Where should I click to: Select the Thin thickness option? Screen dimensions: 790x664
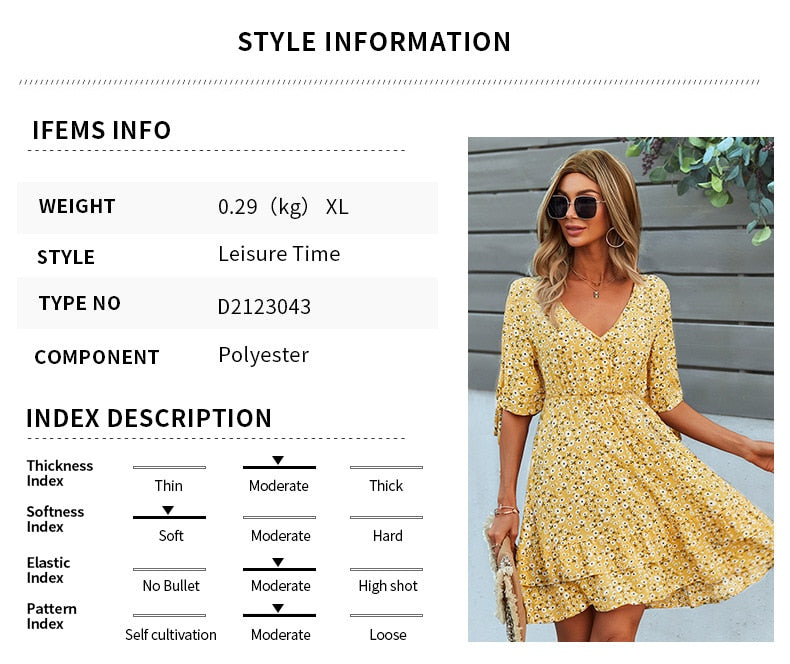coord(169,486)
